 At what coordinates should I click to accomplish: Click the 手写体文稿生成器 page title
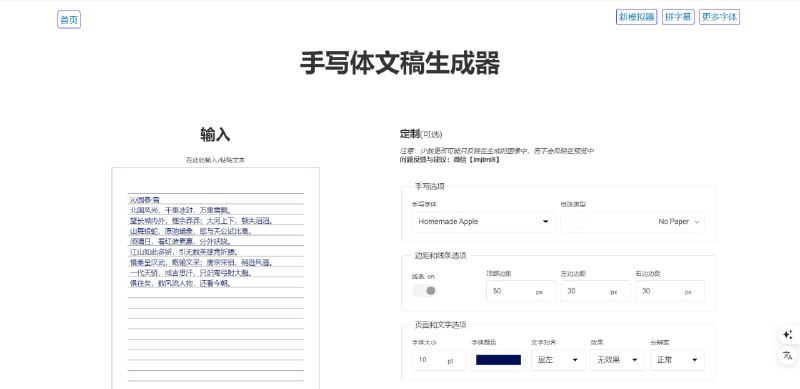(x=400, y=63)
